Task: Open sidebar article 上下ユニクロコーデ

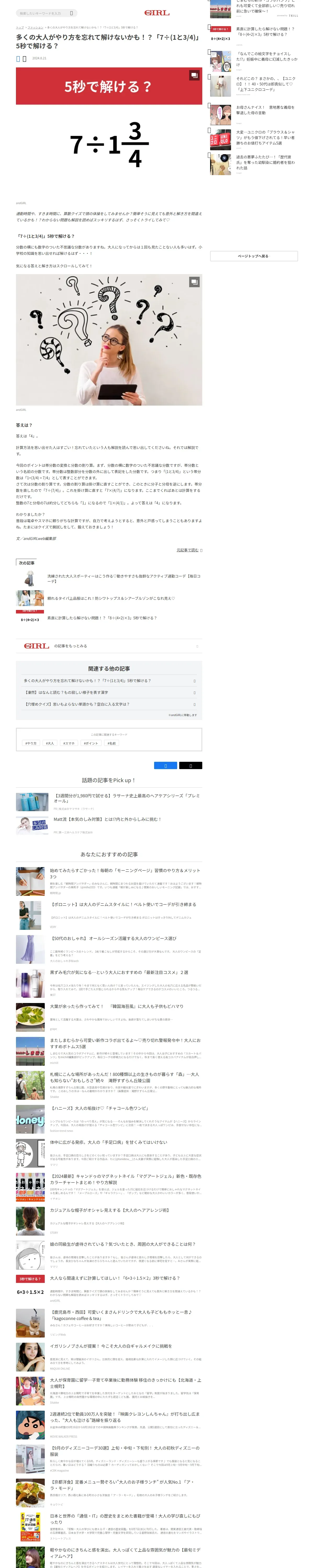Action: (x=266, y=84)
